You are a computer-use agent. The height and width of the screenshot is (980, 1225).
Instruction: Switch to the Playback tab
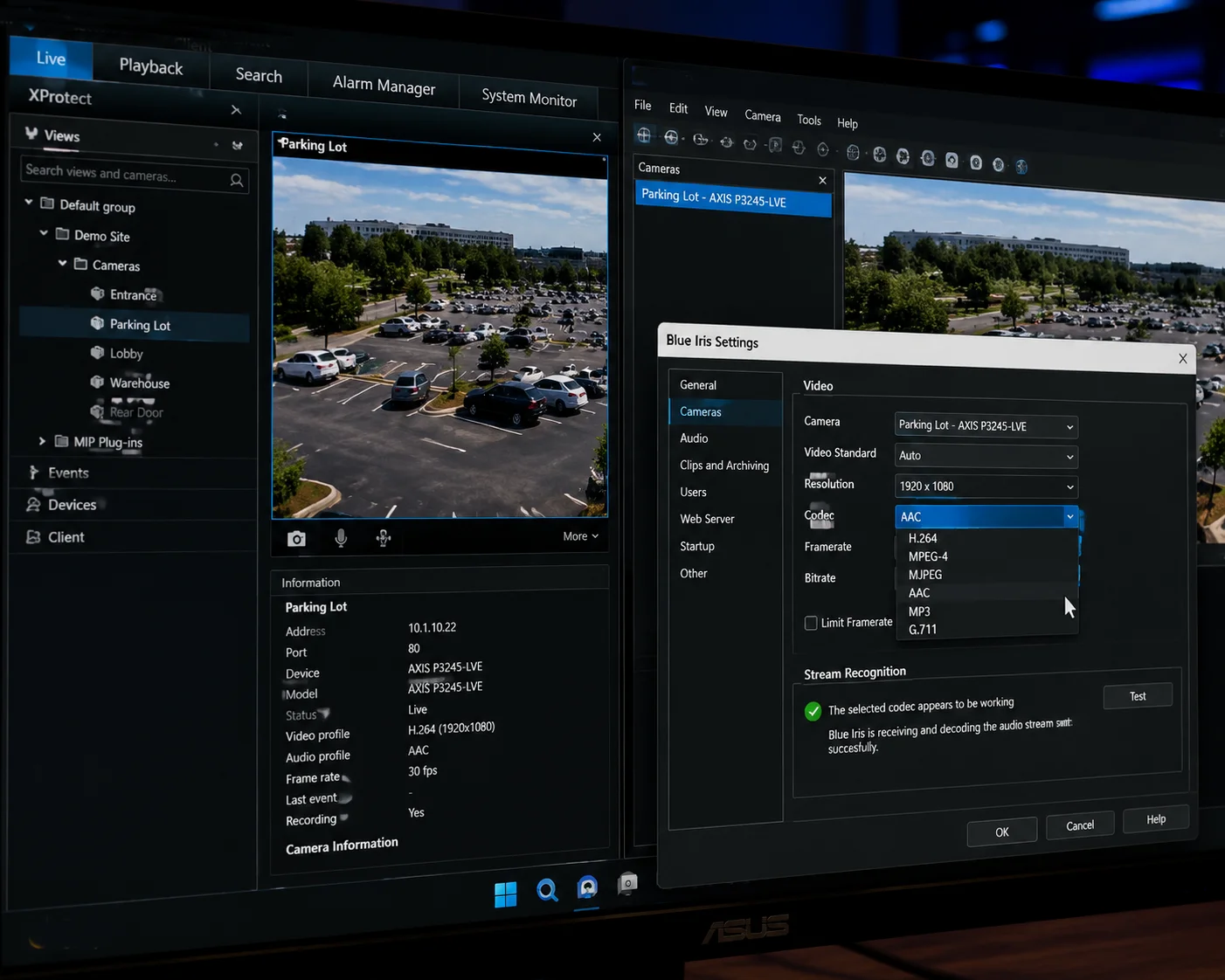coord(151,66)
